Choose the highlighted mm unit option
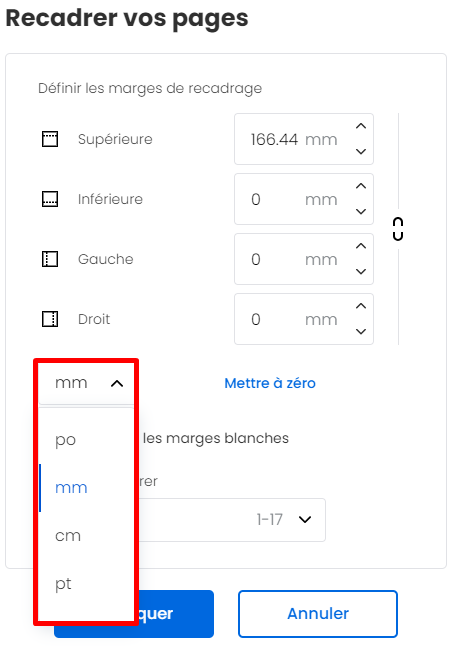Viewport: 455px width, 653px height. tap(87, 488)
